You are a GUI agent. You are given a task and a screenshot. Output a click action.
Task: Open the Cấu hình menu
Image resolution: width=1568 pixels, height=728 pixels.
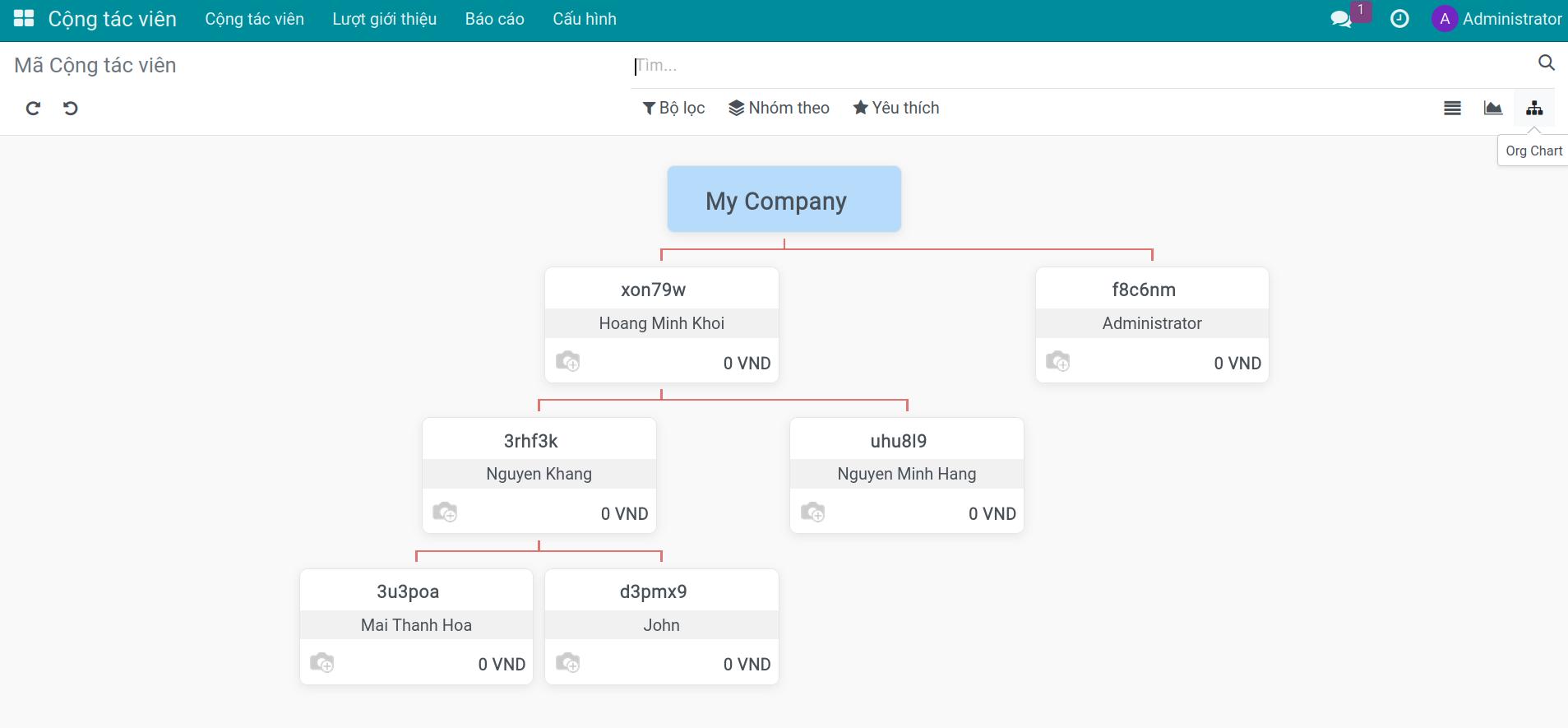585,19
